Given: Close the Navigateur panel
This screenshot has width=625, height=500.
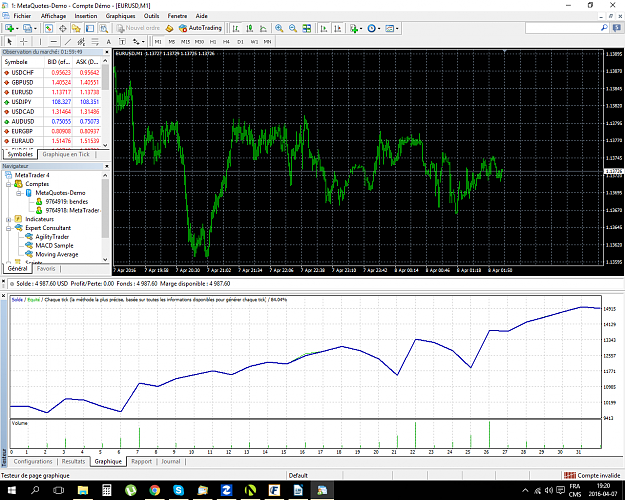Looking at the screenshot, I should [x=106, y=166].
